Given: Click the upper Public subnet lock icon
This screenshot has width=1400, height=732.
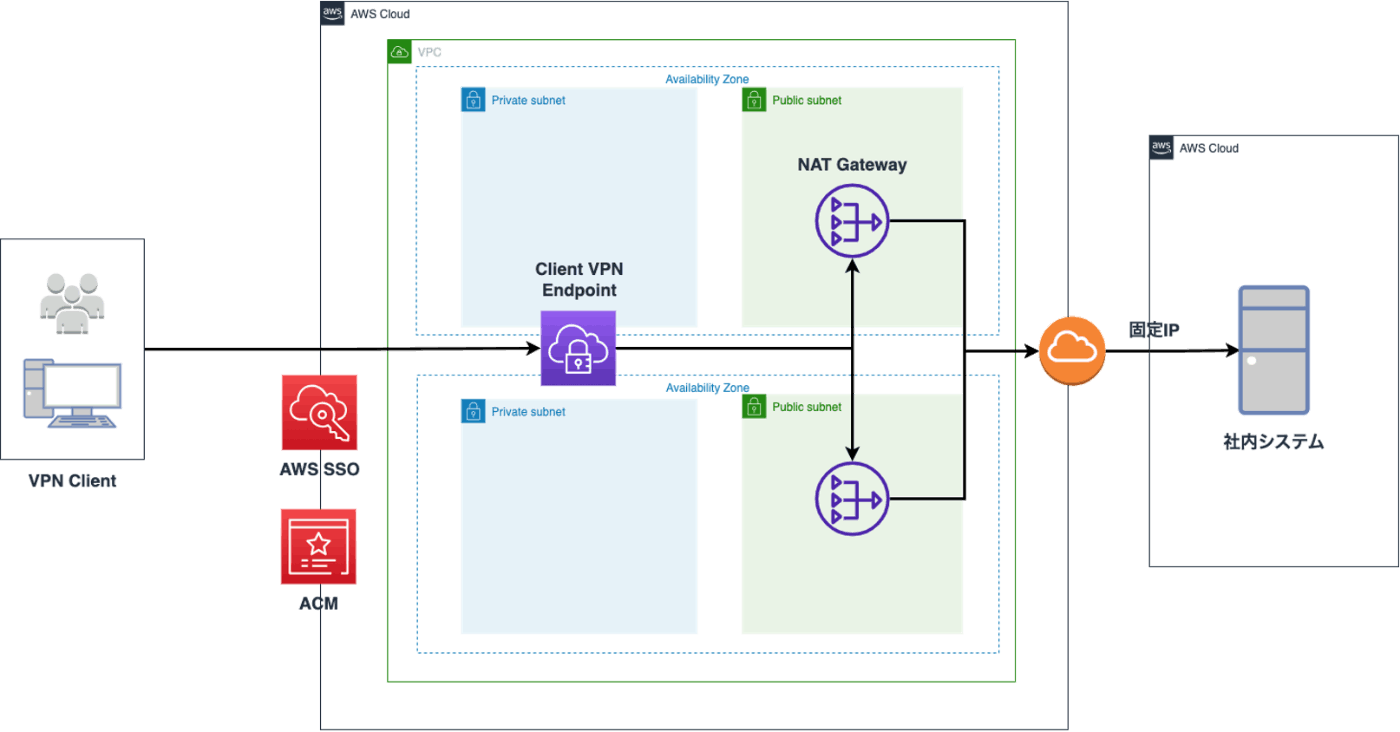Looking at the screenshot, I should 754,100.
